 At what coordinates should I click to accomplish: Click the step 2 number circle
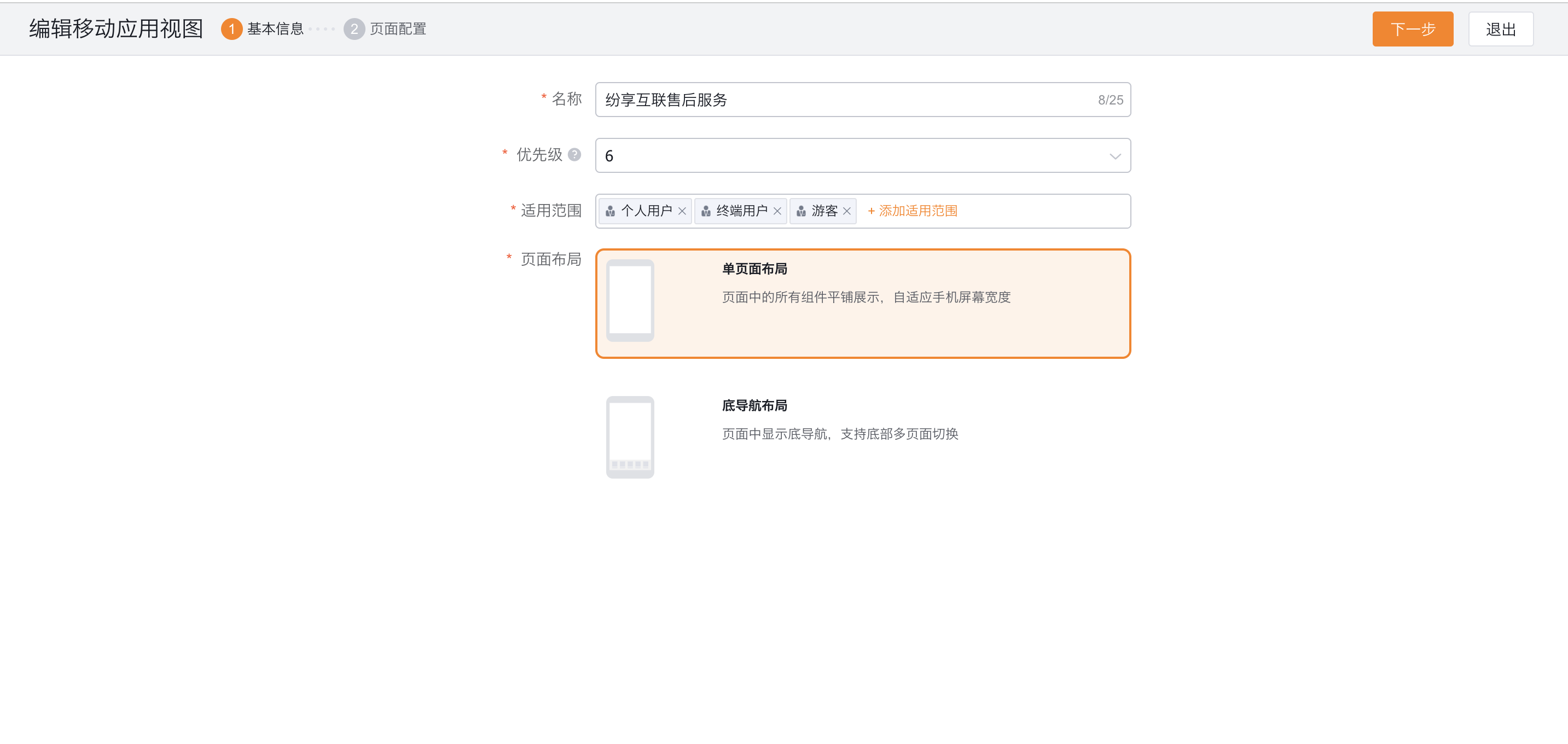[x=353, y=28]
